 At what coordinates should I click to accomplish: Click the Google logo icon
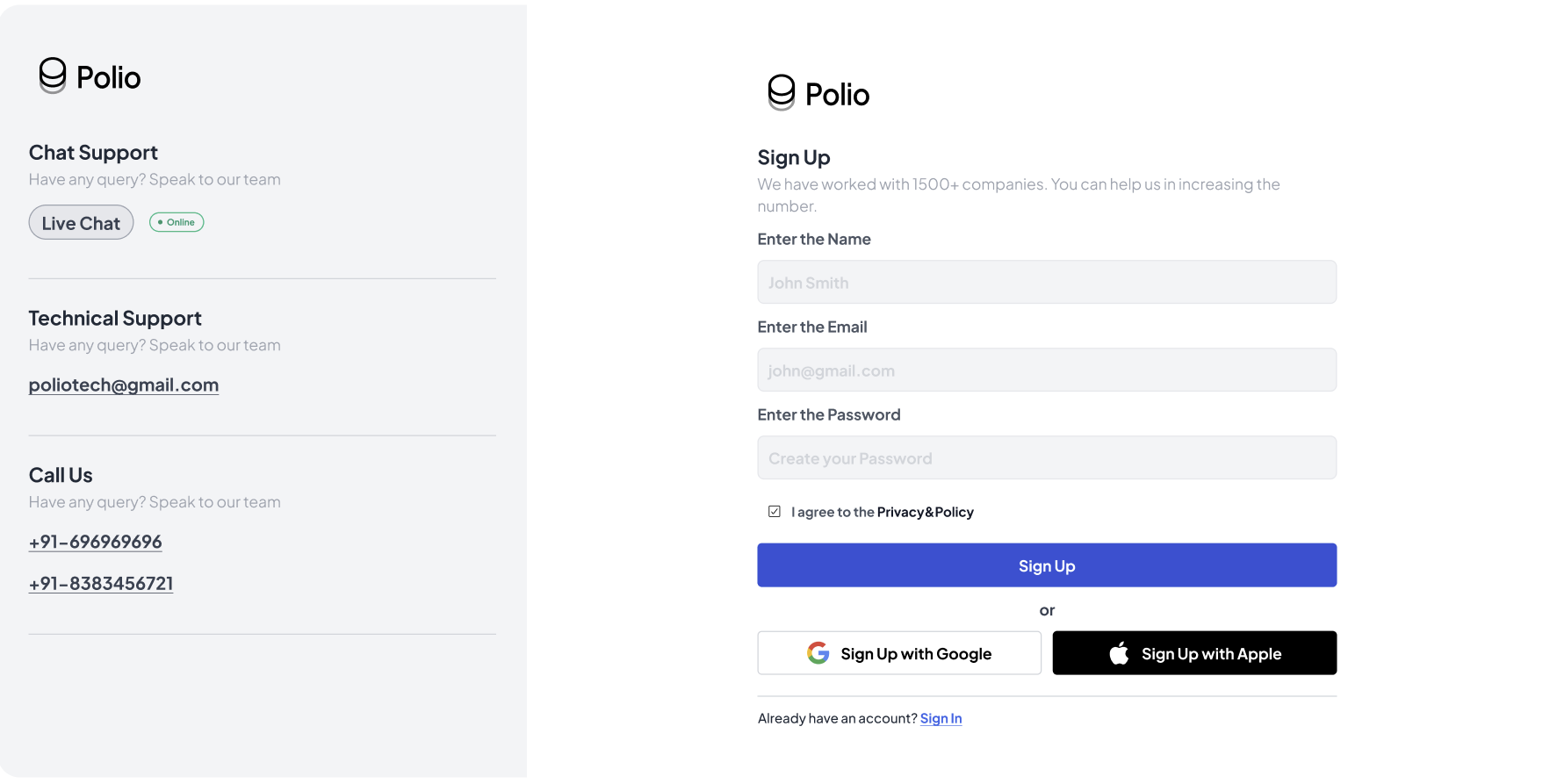(818, 653)
